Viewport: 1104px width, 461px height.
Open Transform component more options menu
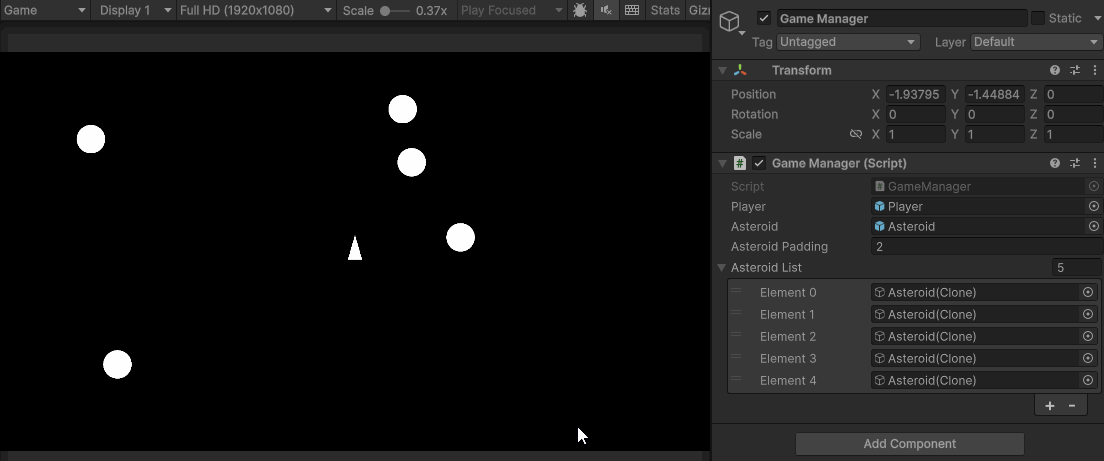(x=1094, y=70)
